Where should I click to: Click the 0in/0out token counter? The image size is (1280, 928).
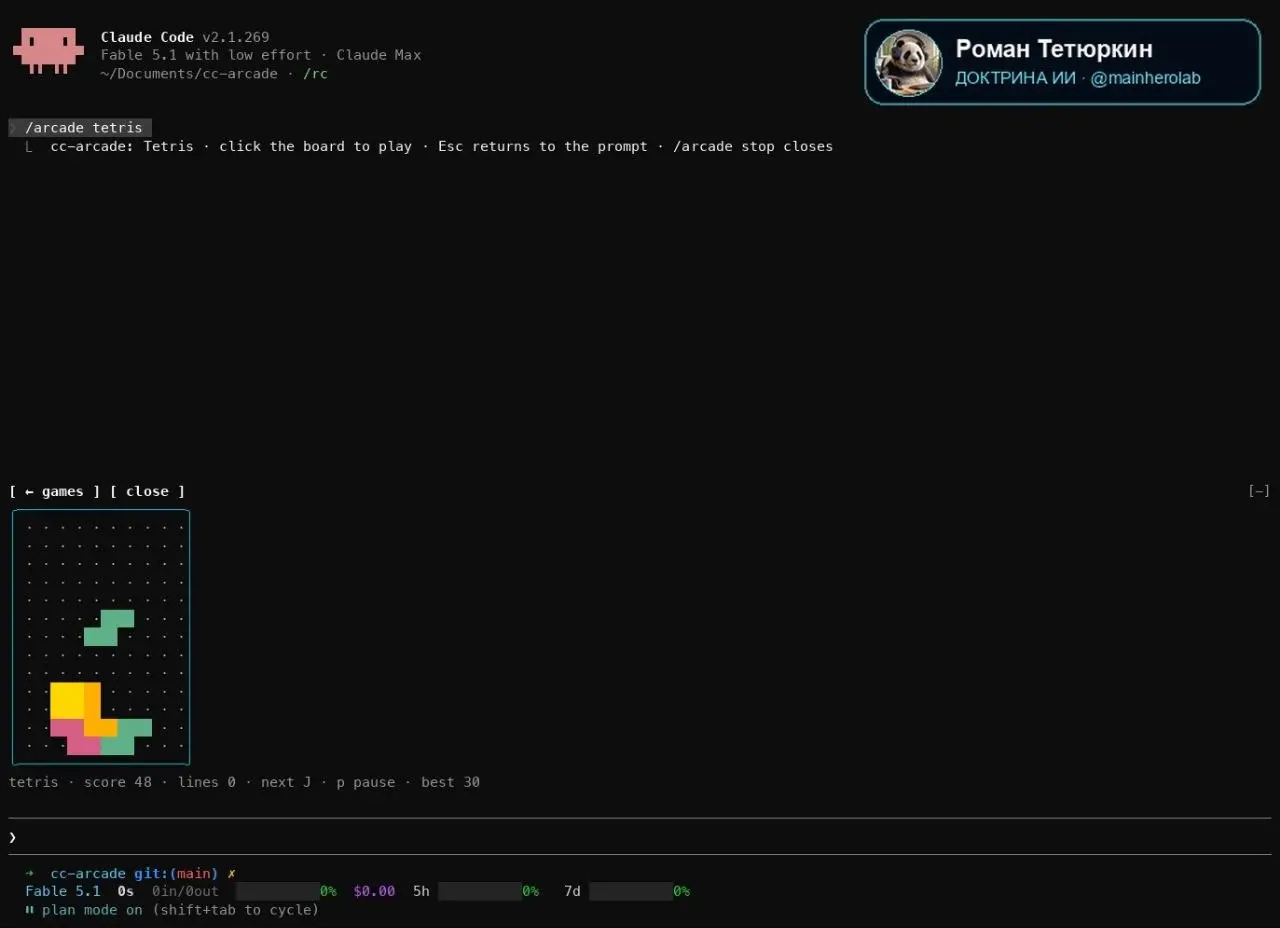[185, 891]
